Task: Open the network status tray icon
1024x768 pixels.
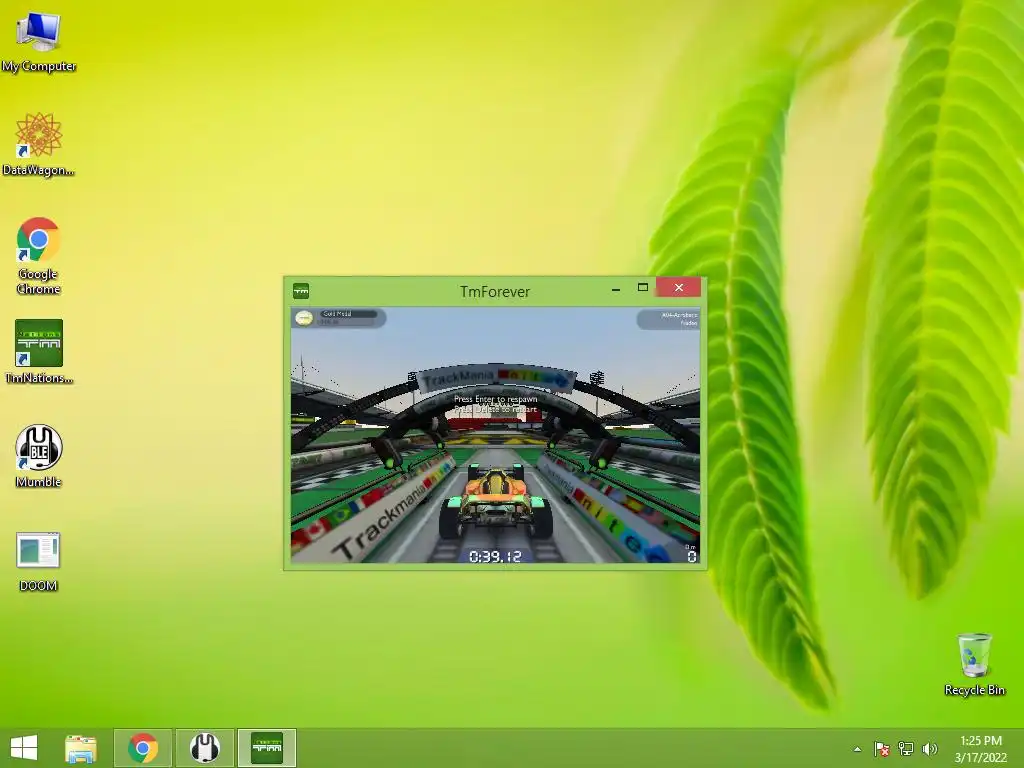Action: [906, 749]
